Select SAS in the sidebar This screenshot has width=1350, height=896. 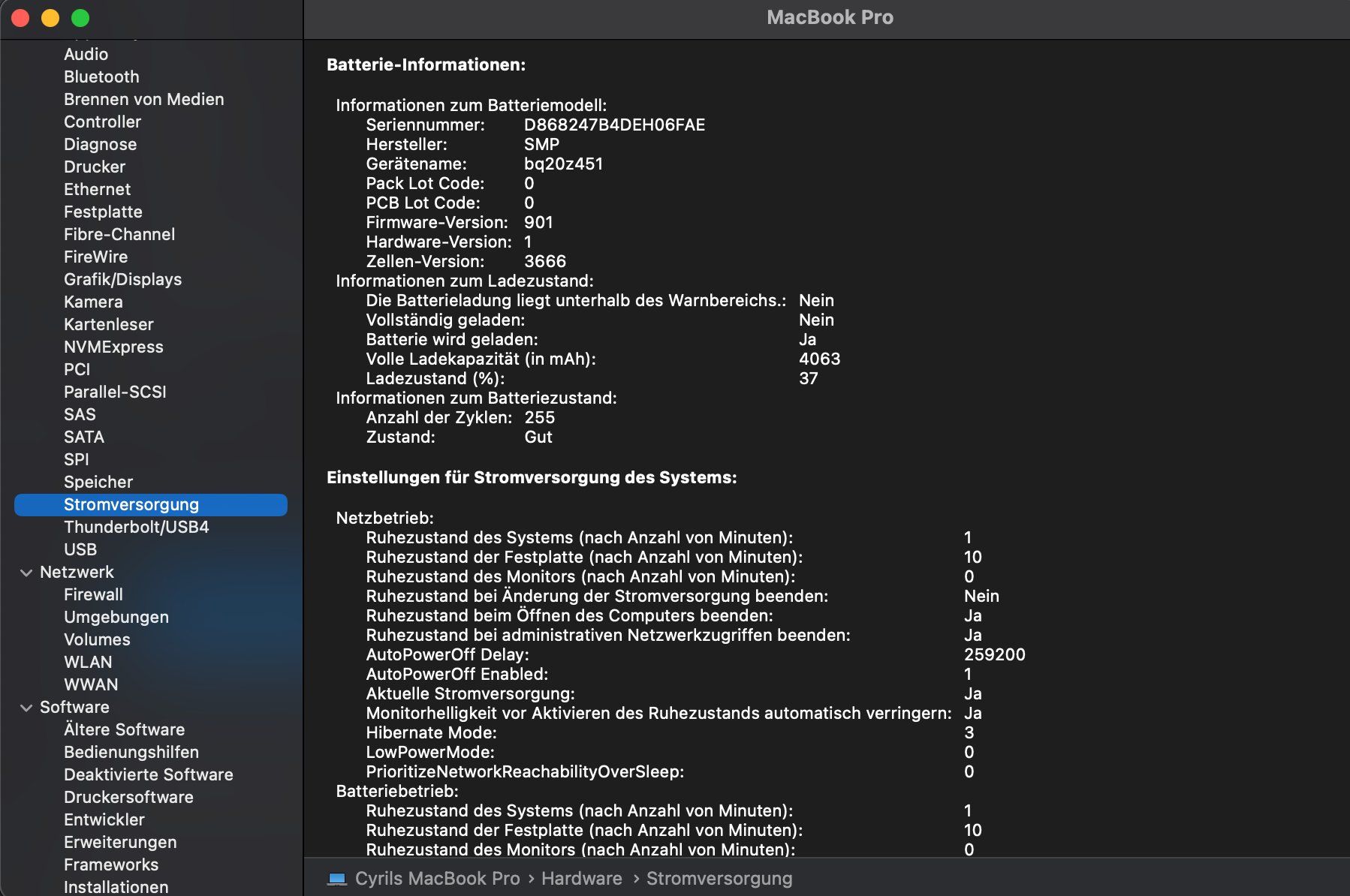point(80,414)
